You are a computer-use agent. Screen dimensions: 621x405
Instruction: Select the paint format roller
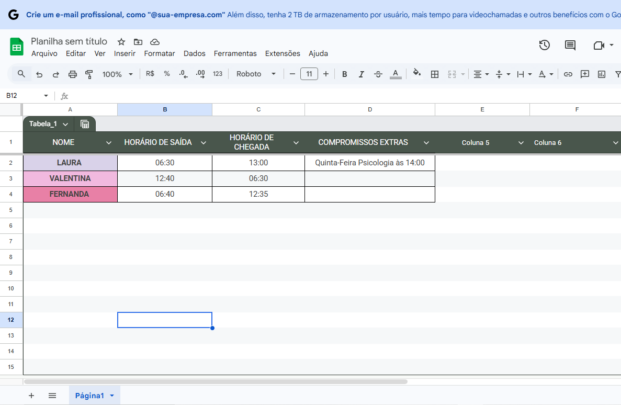[89, 74]
